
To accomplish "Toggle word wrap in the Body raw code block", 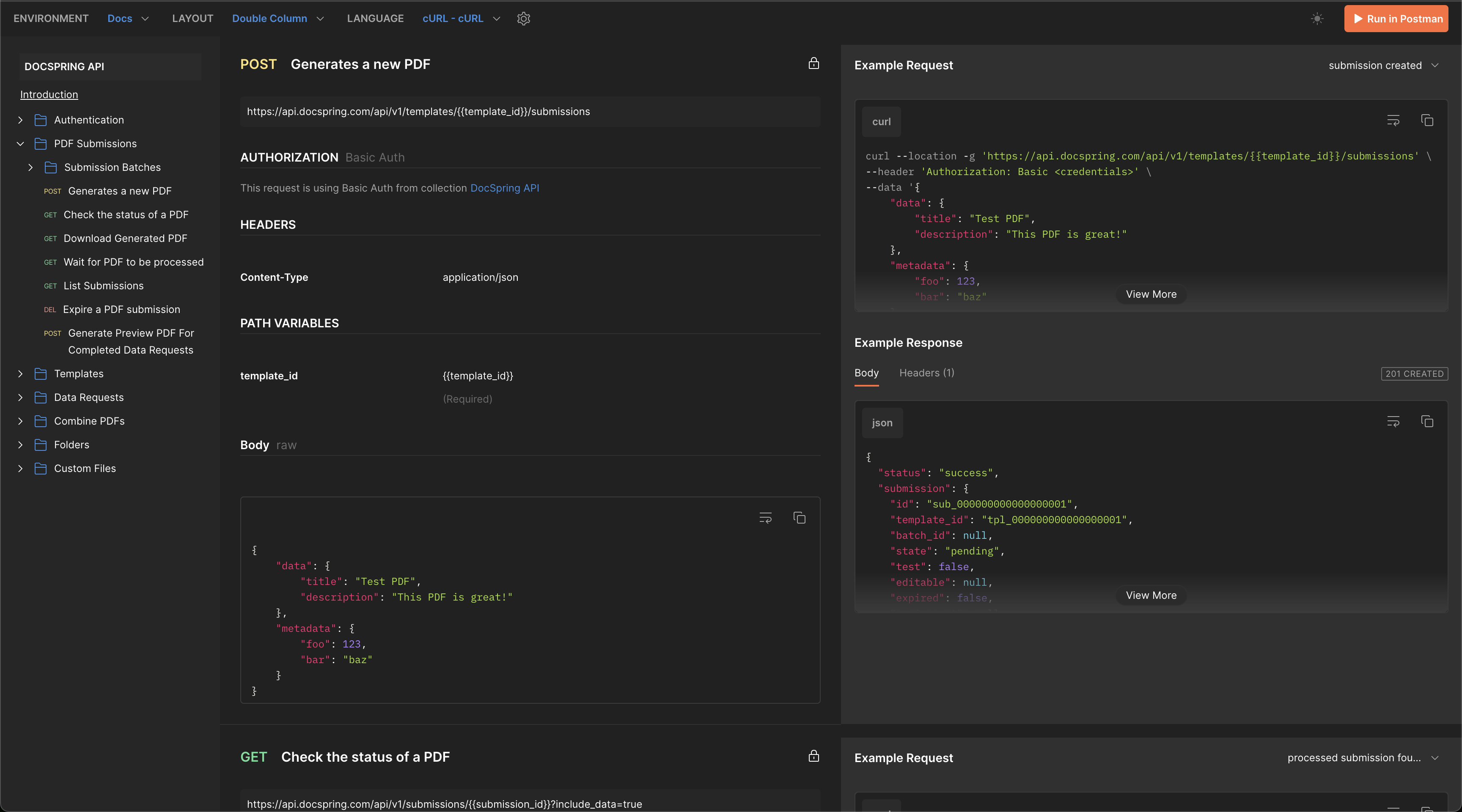I will (766, 518).
